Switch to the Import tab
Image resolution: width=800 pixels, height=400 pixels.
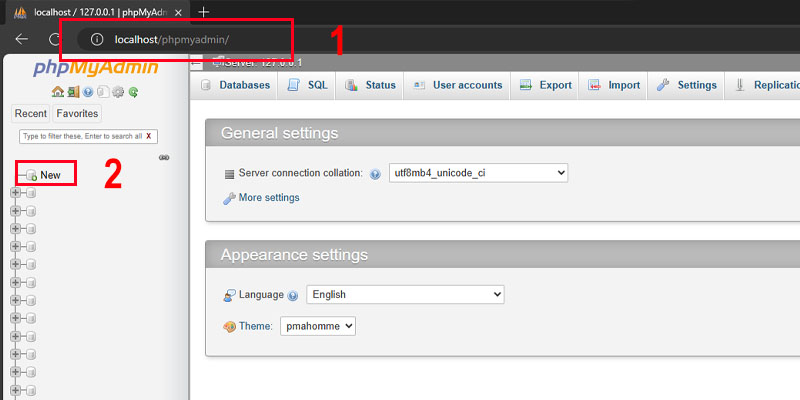[x=614, y=85]
